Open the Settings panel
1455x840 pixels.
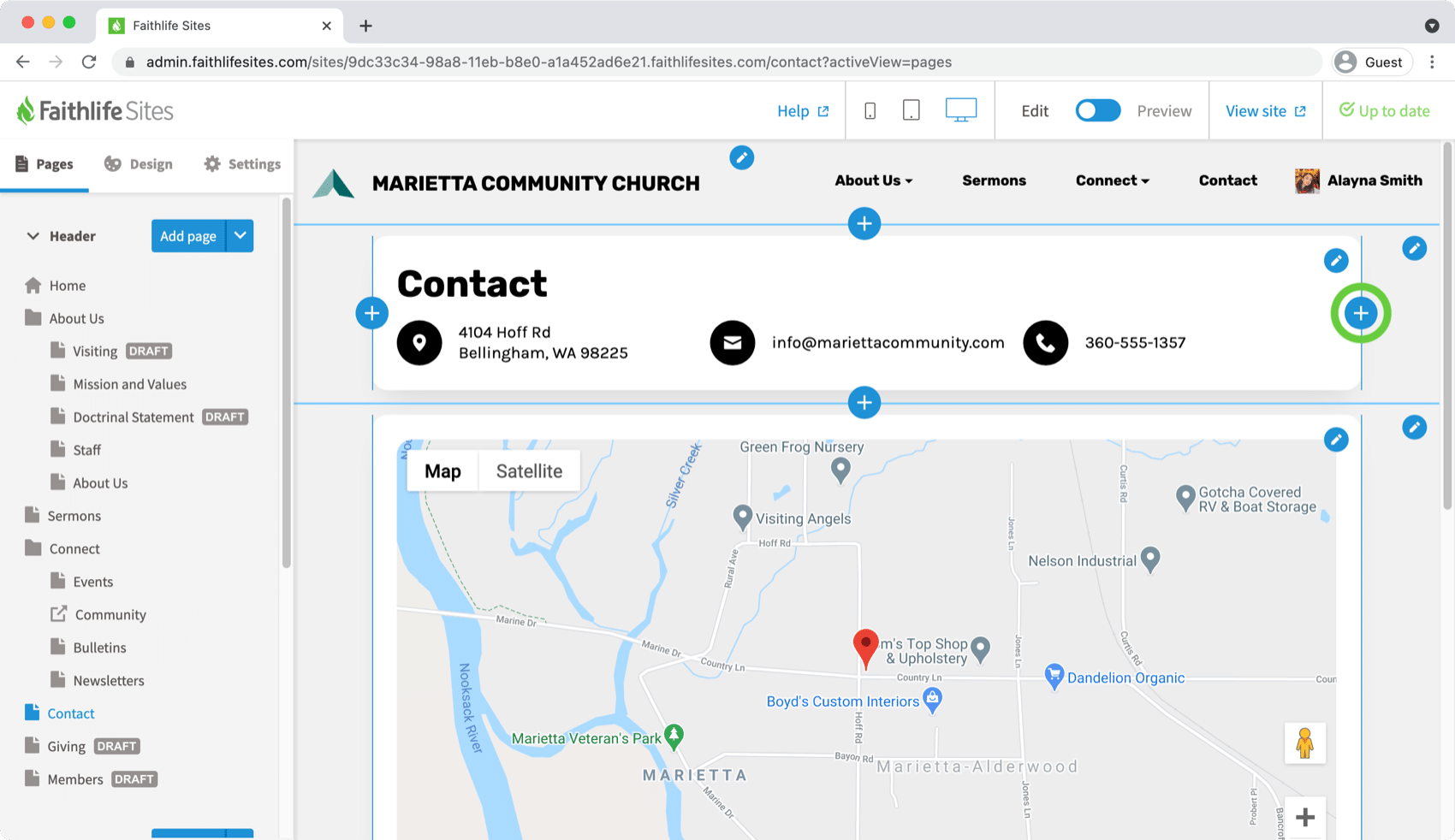point(241,163)
